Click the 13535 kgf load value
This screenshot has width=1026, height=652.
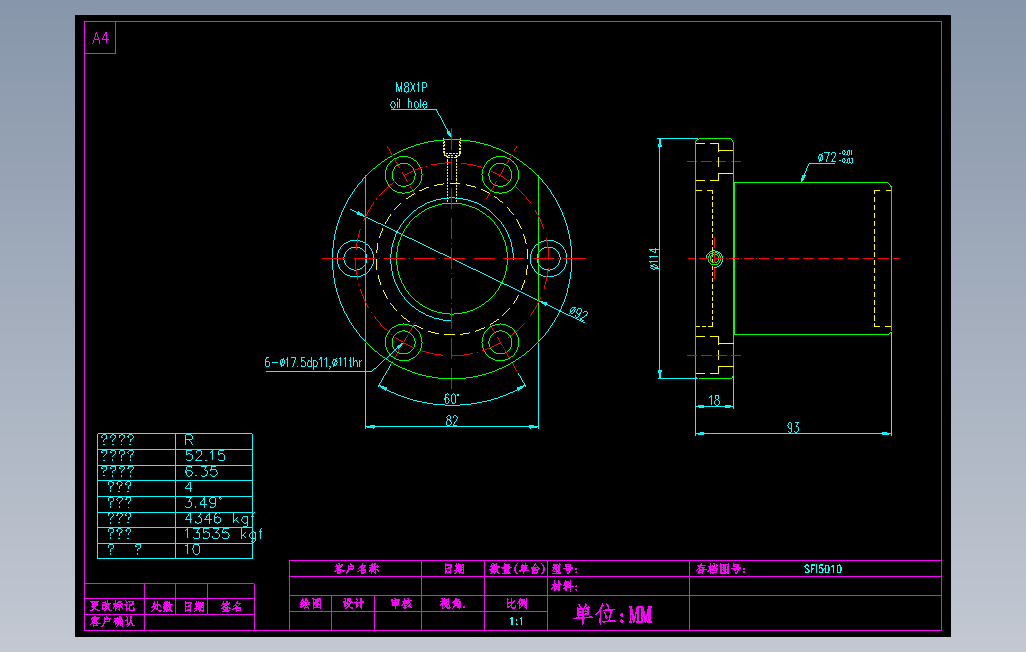click(x=223, y=534)
